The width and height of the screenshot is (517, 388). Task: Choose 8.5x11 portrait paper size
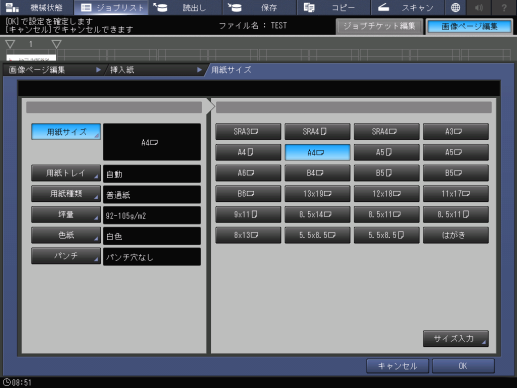(x=456, y=214)
